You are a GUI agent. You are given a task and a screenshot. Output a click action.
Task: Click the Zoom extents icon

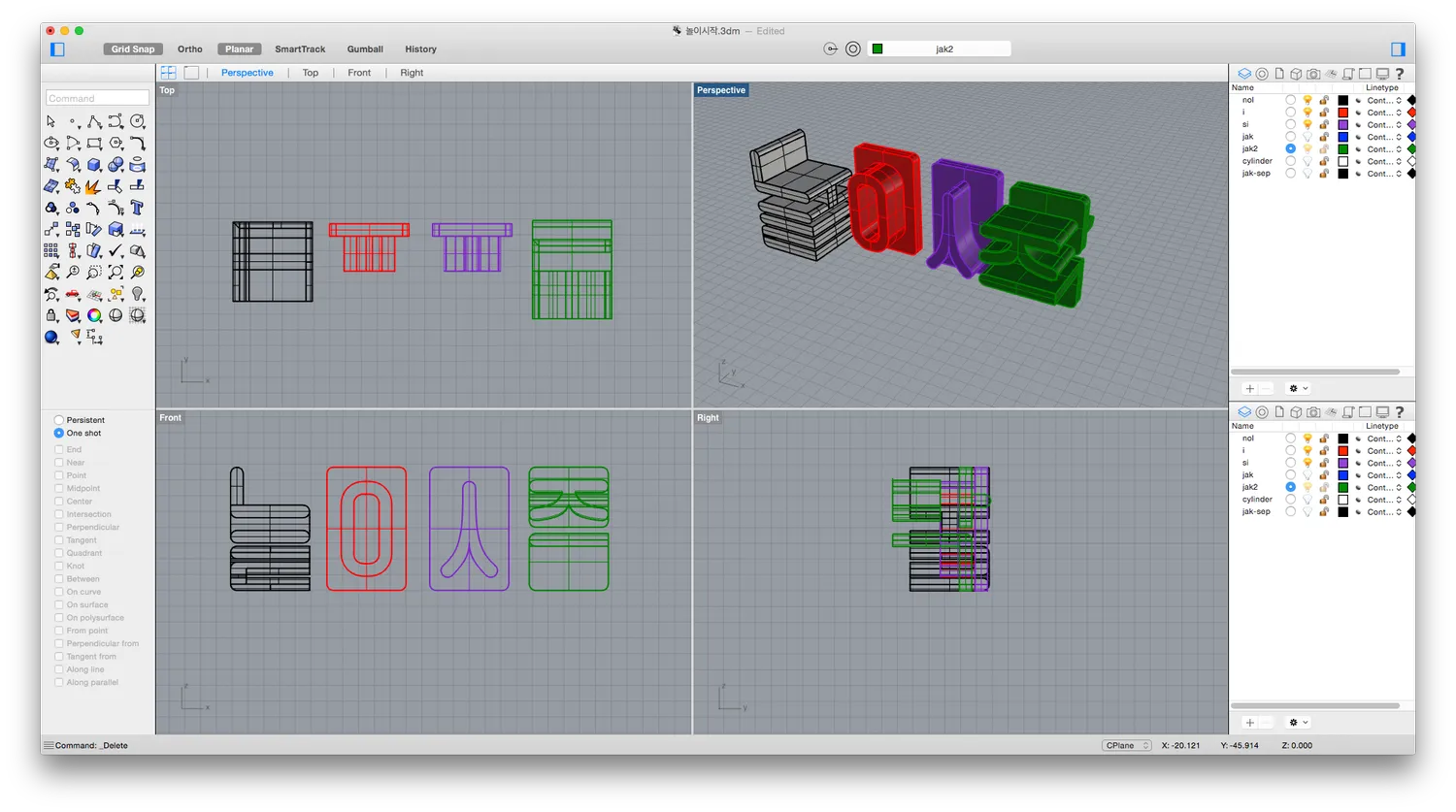click(x=116, y=273)
